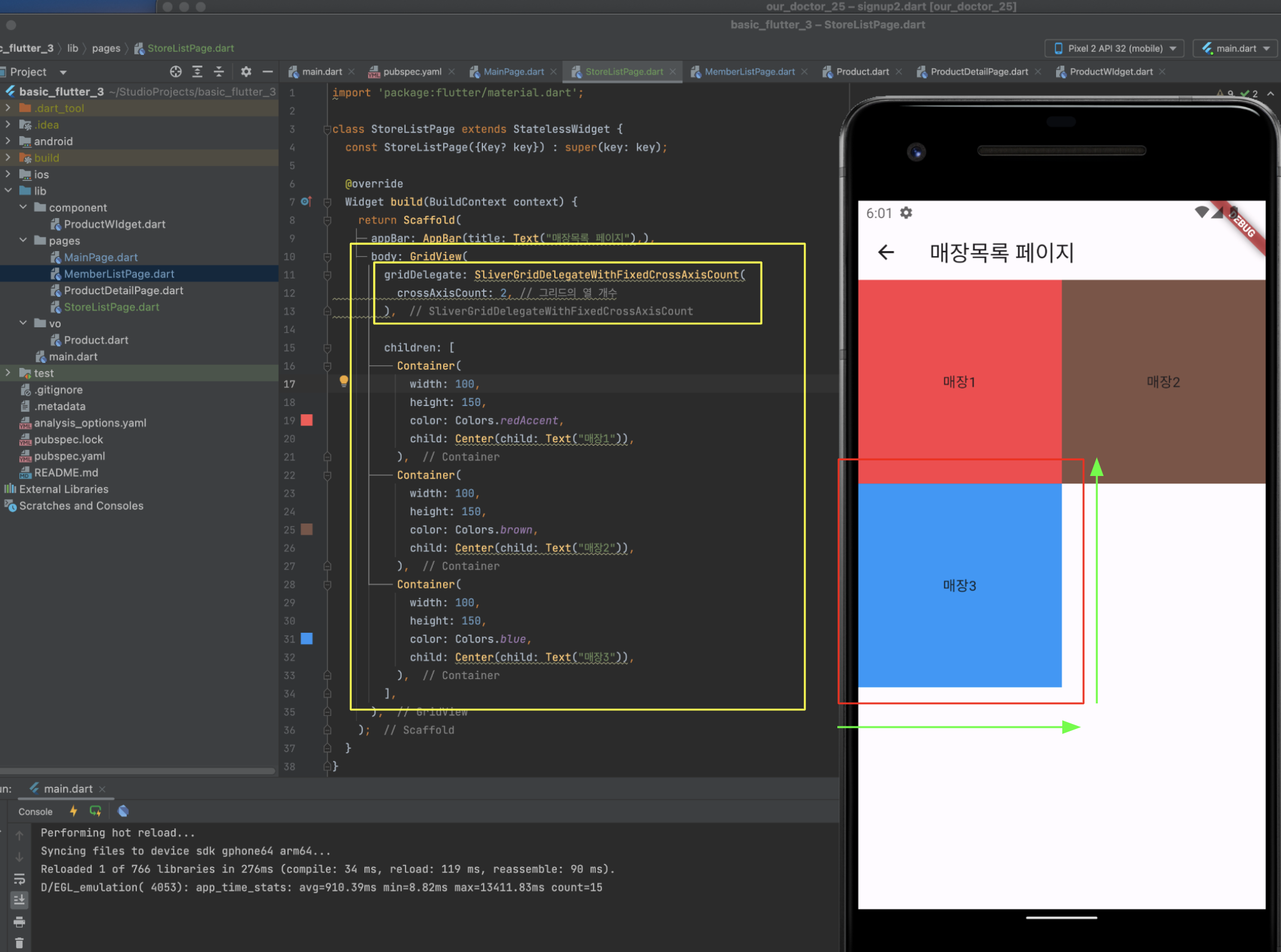The width and height of the screenshot is (1281, 952).
Task: Click the redAccent color swatch in the gutter
Action: (x=307, y=420)
